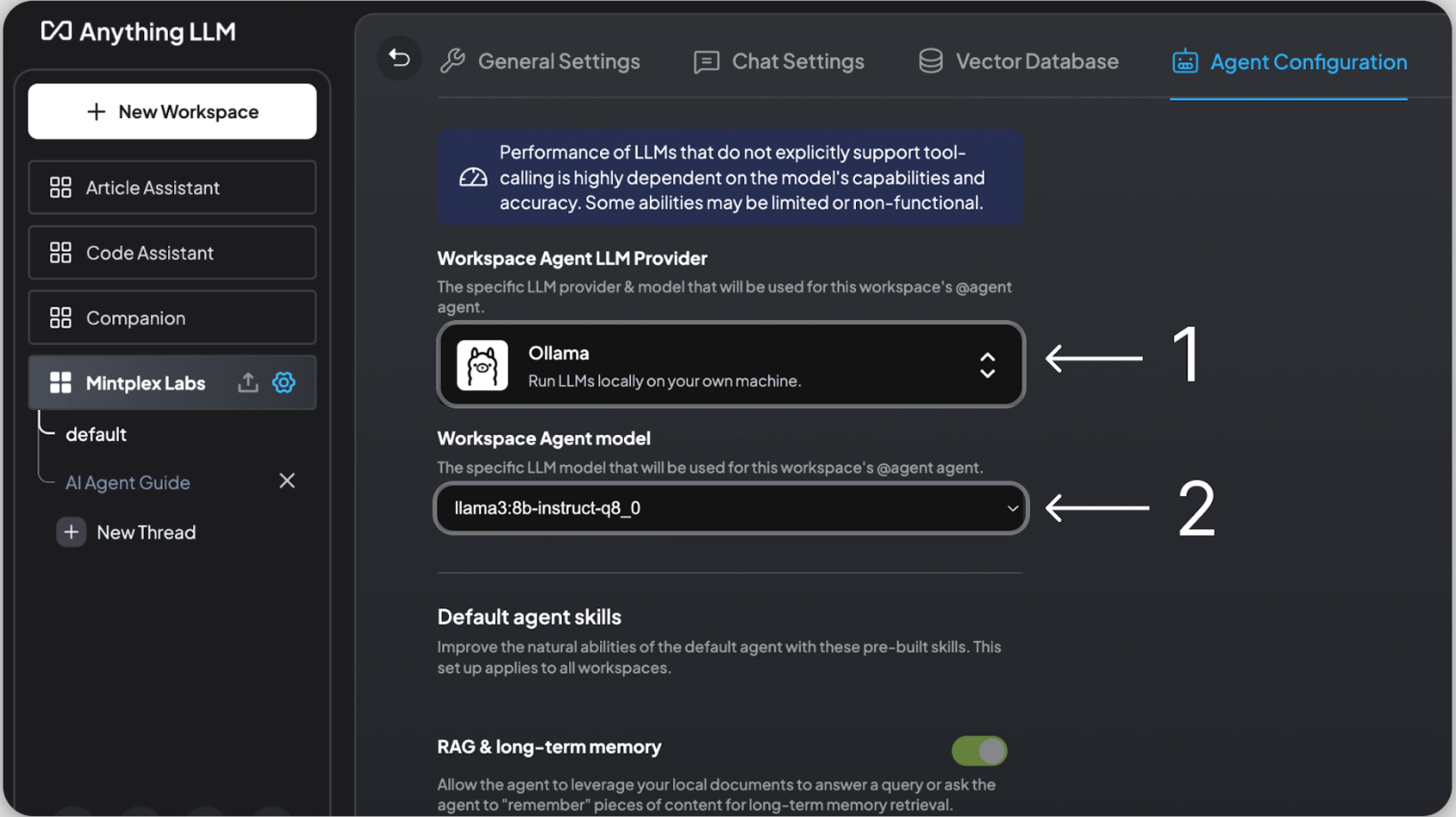Viewport: 1456px width, 817px height.
Task: Select the Agent Configuration tab
Action: 1290,61
